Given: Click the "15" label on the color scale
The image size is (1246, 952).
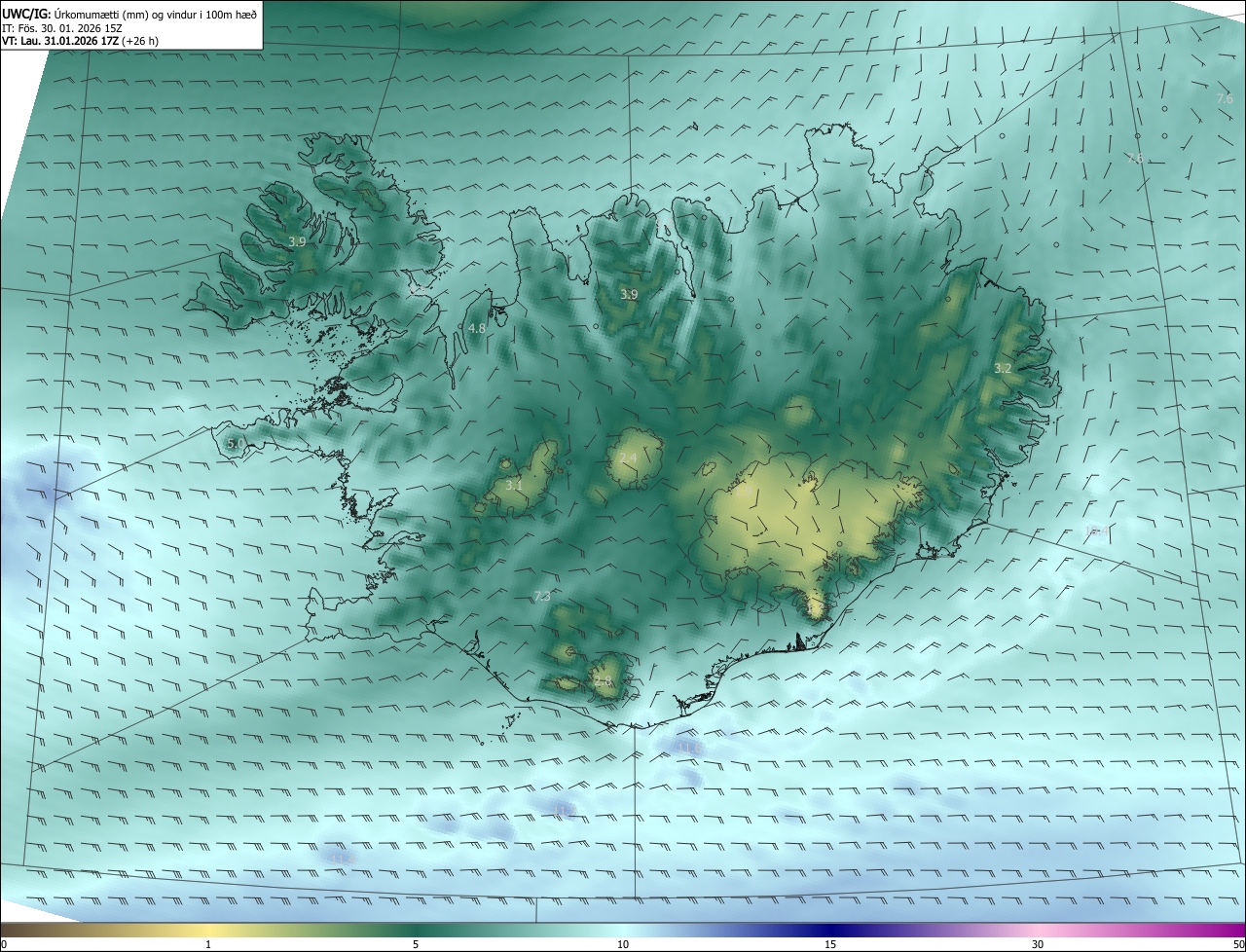Looking at the screenshot, I should pyautogui.click(x=830, y=944).
